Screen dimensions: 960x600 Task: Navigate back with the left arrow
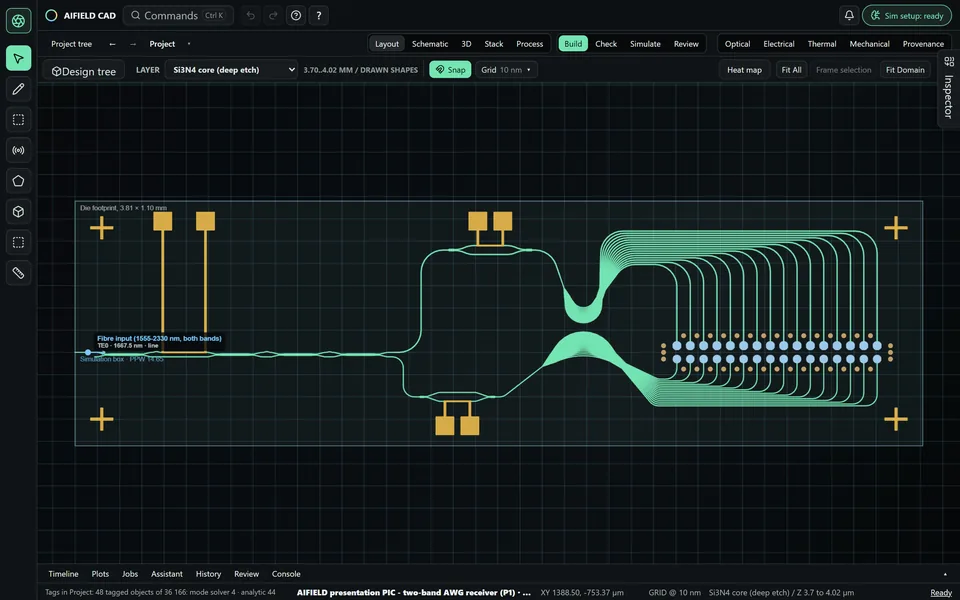point(112,44)
